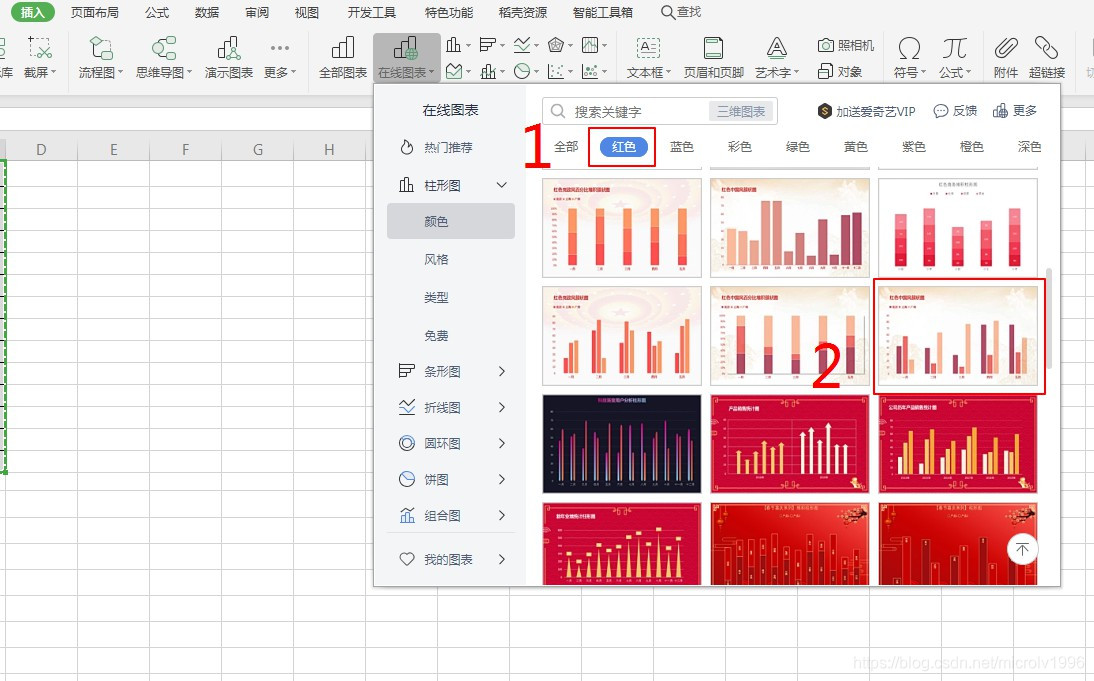Select the 绿色 color filter

[797, 147]
